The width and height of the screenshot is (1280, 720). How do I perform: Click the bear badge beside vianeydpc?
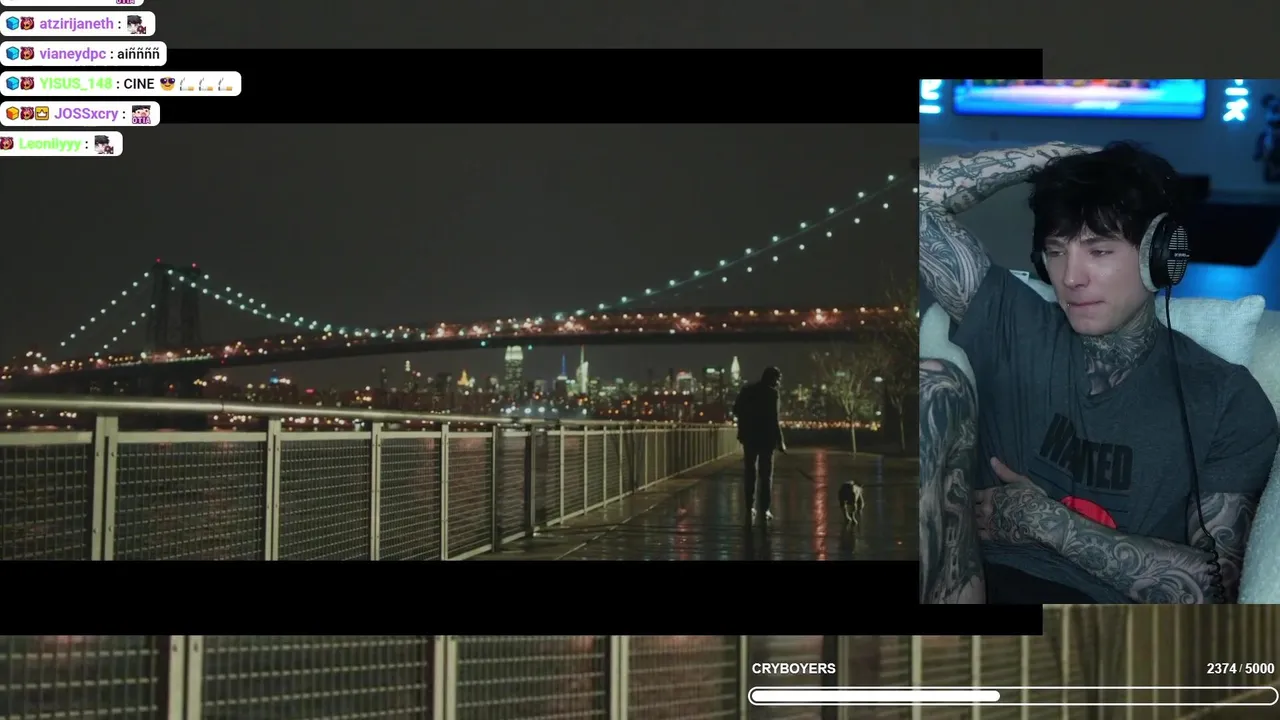click(x=27, y=54)
